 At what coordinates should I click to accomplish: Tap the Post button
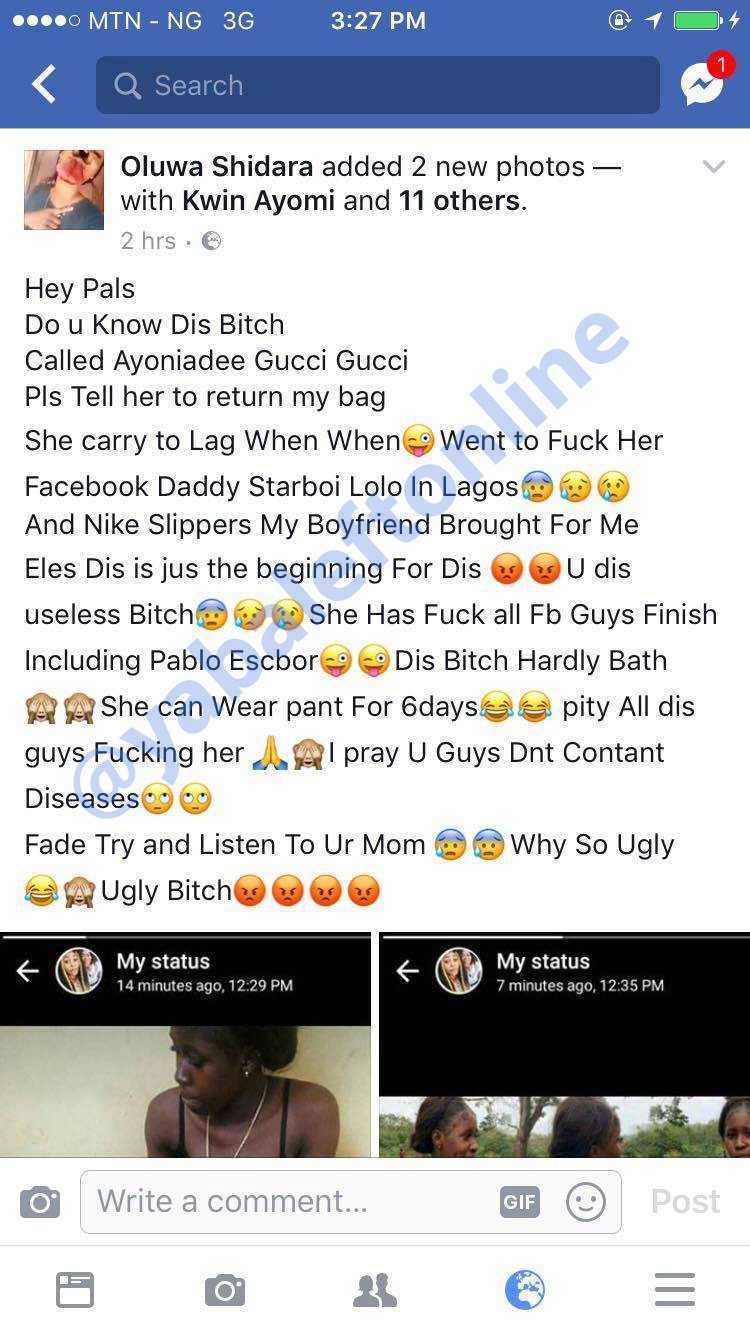click(685, 1201)
